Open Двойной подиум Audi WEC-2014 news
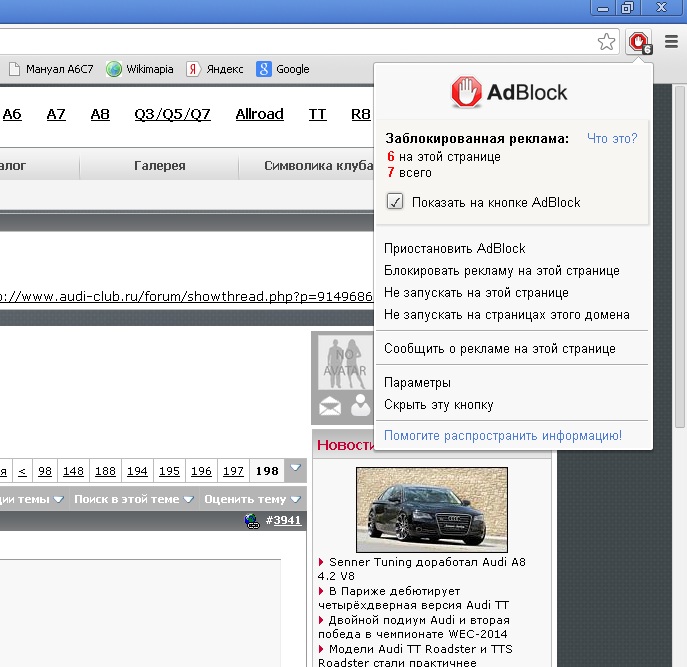Viewport: 687px width, 667px height. 414,627
